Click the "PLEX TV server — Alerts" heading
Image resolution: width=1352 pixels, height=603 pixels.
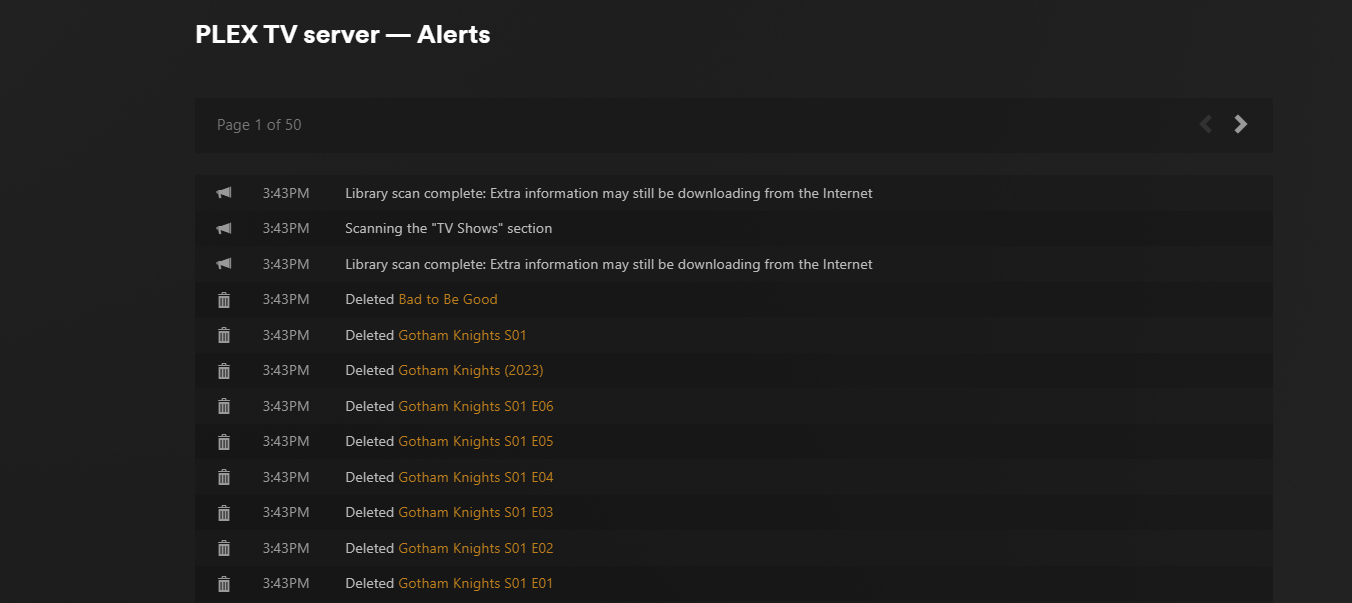(x=343, y=34)
